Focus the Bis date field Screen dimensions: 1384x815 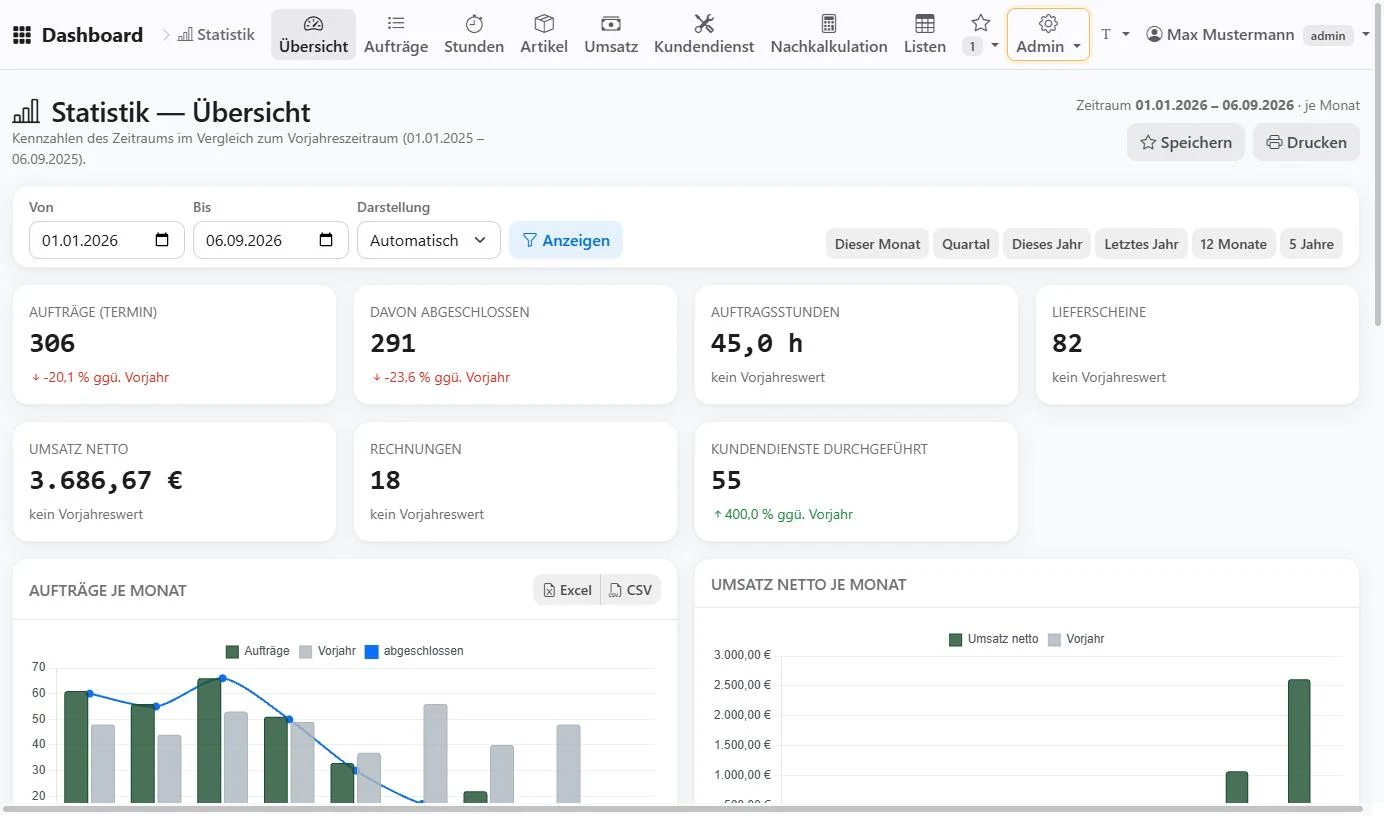(271, 240)
